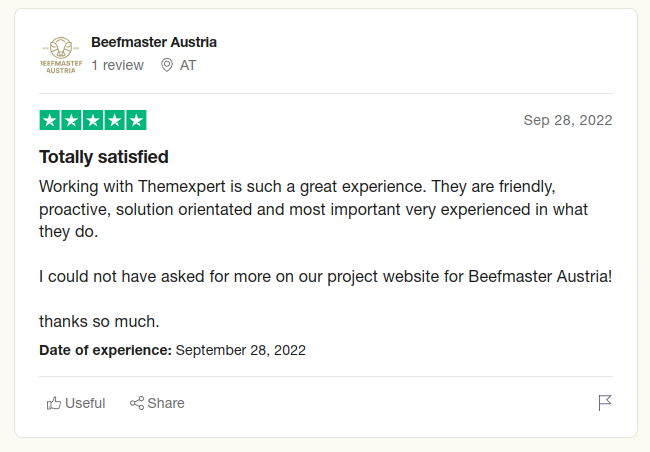
Task: Click the third green rating star
Action: pos(93,120)
